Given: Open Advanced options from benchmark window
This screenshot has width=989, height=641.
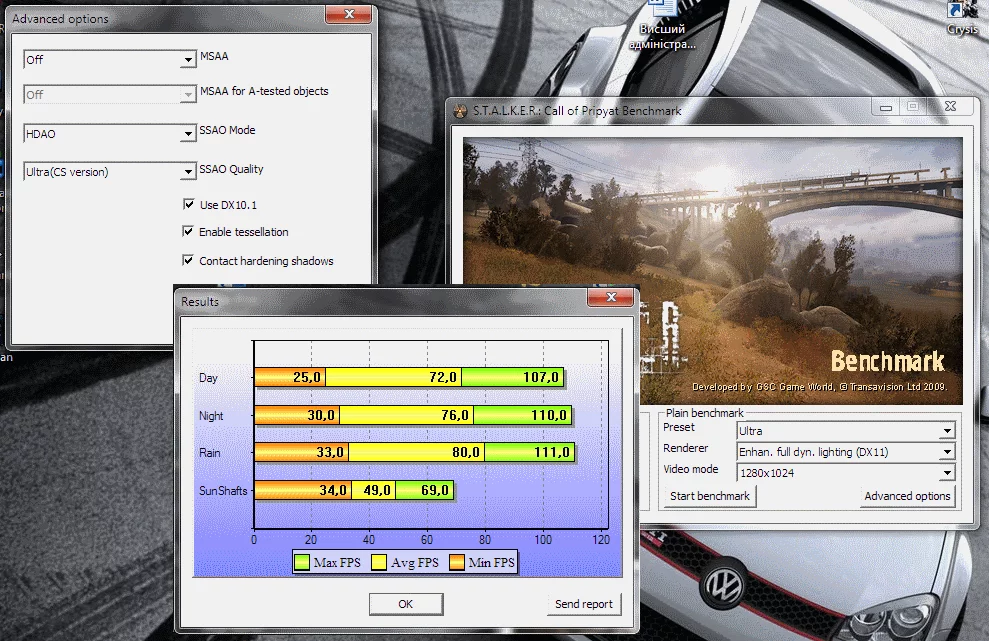Looking at the screenshot, I should pos(907,496).
